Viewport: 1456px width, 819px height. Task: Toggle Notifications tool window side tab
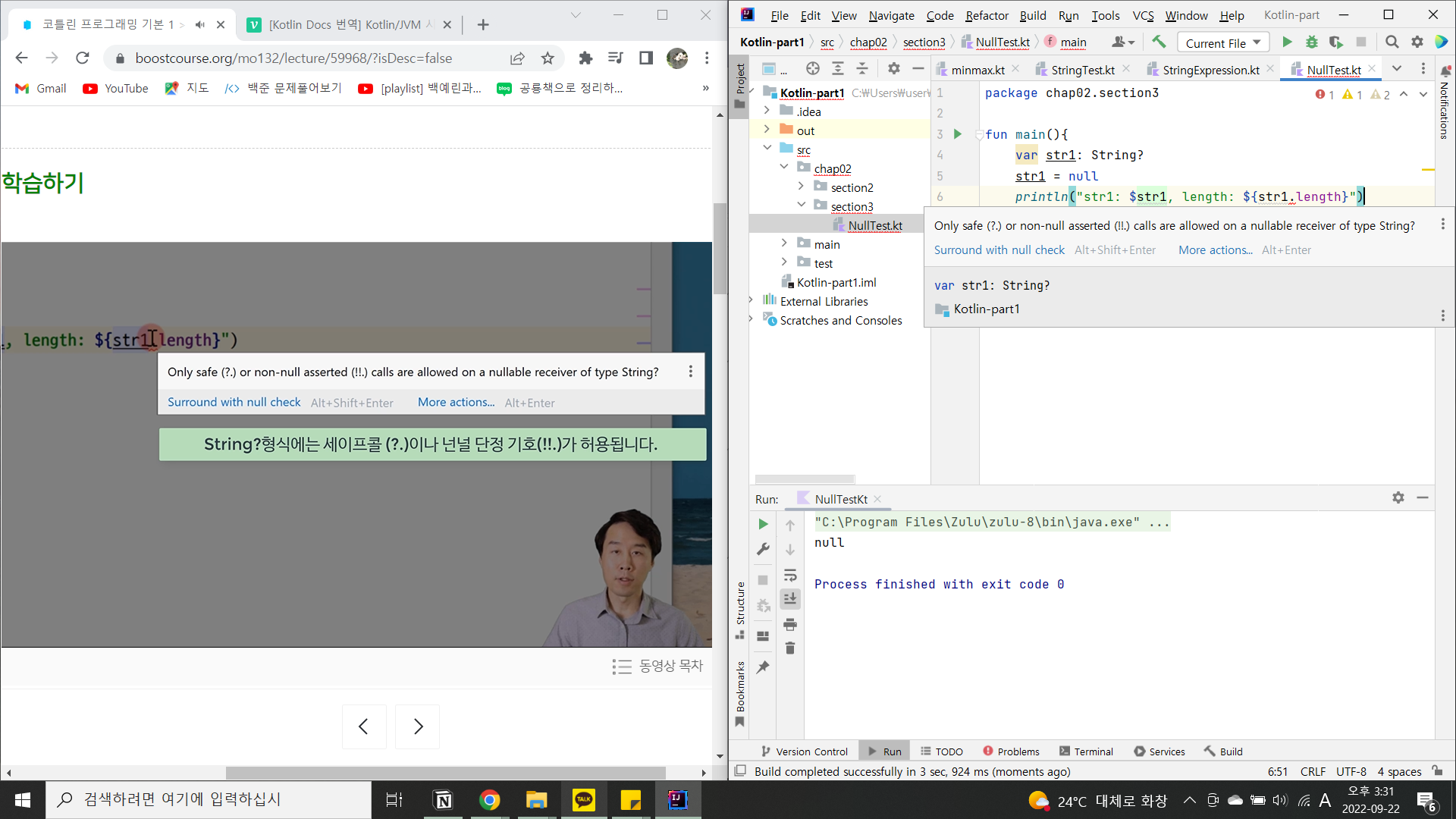[x=1444, y=102]
